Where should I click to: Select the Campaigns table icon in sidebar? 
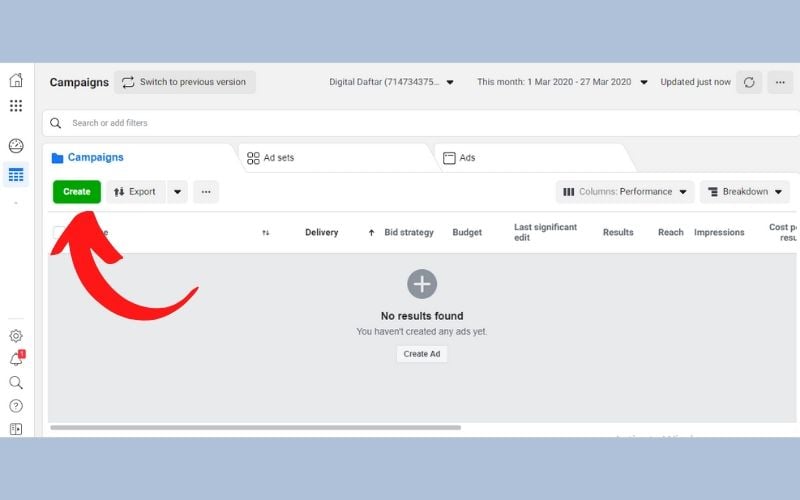[16, 174]
